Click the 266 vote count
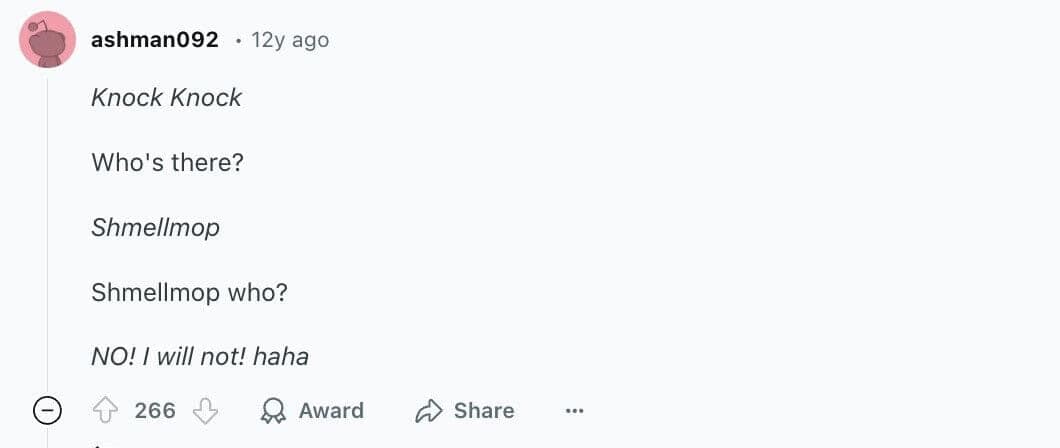This screenshot has height=448, width=1060. click(155, 411)
